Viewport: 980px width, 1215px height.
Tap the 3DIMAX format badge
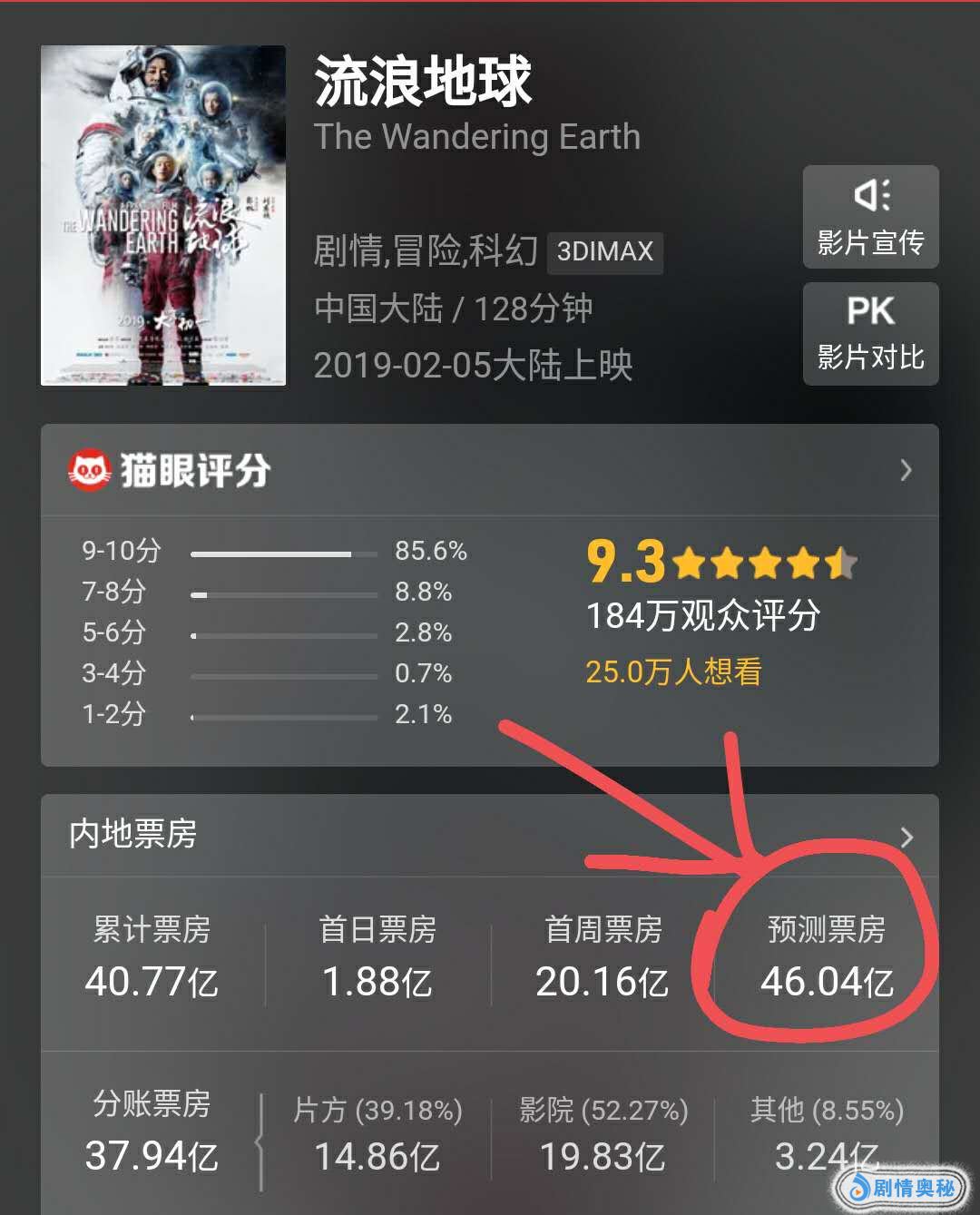[605, 251]
